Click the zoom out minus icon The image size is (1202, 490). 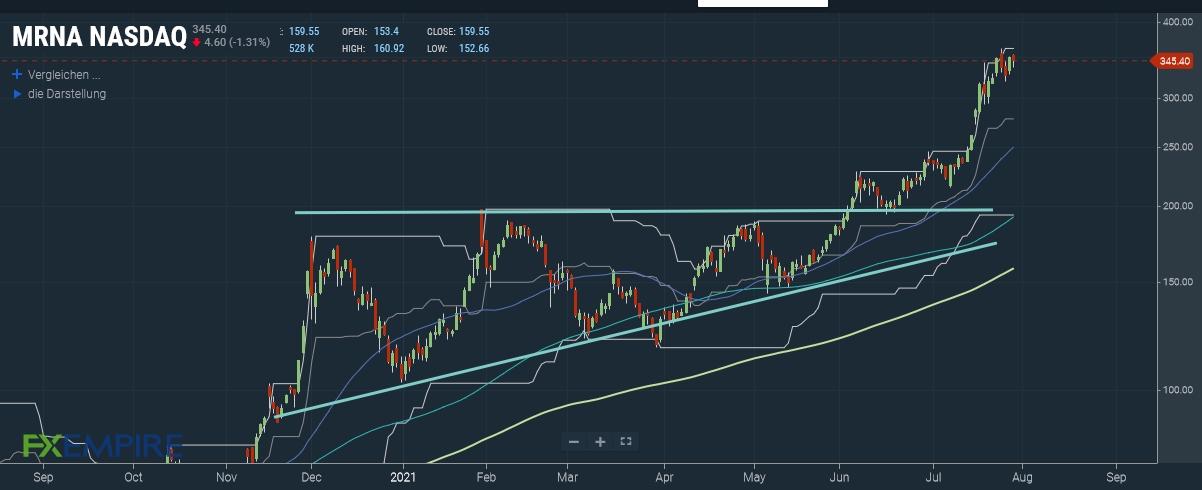(574, 441)
